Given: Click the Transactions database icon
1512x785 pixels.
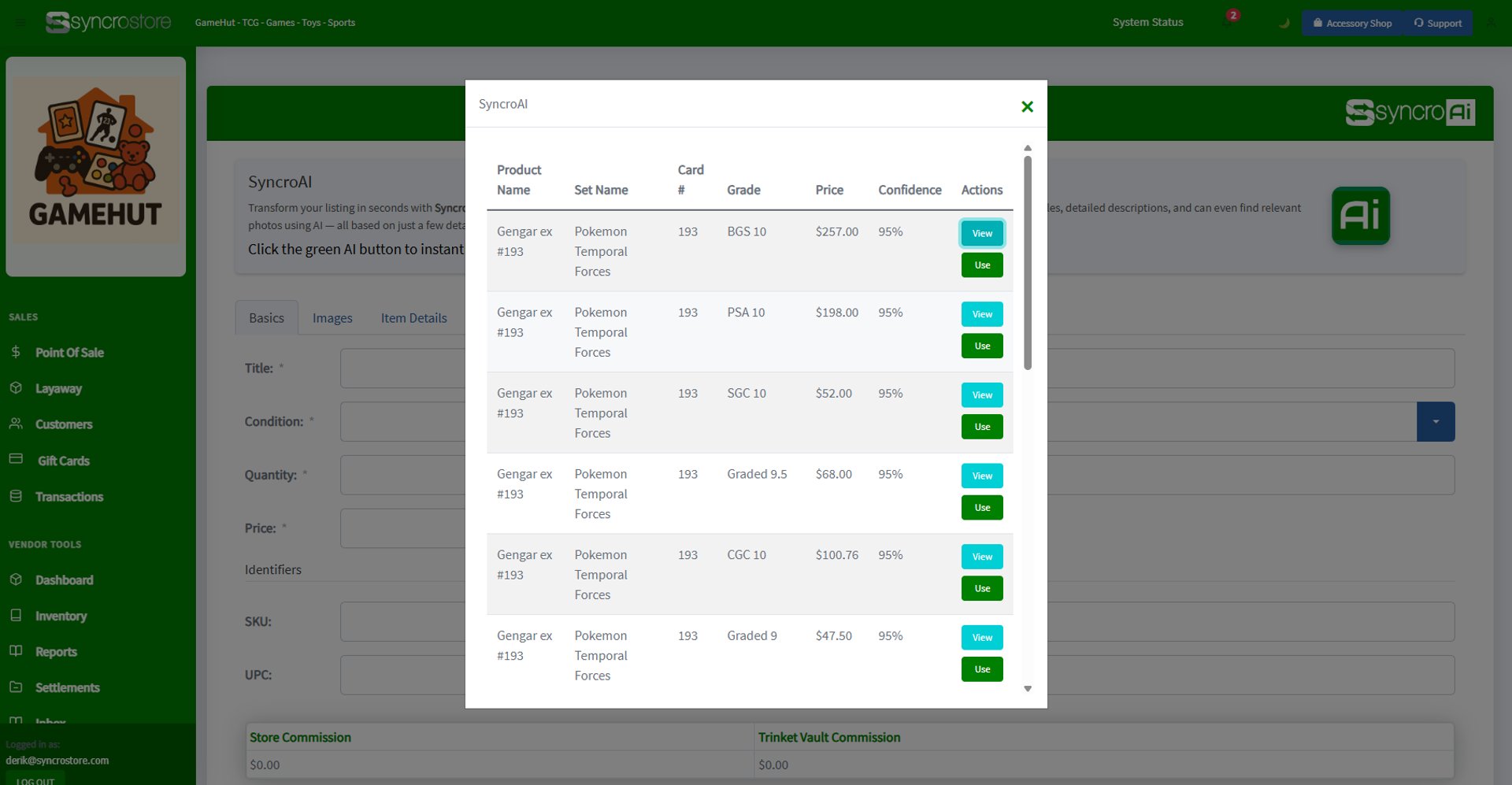Looking at the screenshot, I should tap(16, 496).
